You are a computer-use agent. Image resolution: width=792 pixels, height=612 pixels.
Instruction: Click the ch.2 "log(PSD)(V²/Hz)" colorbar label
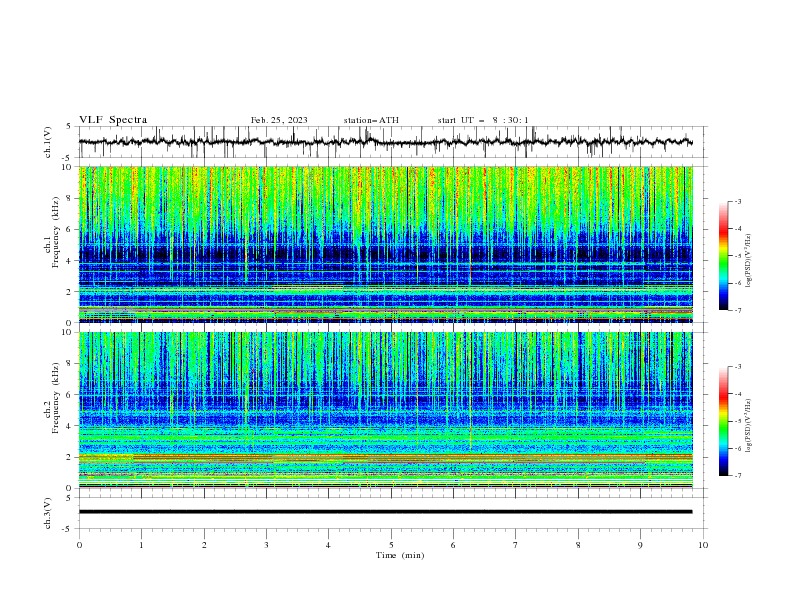748,426
